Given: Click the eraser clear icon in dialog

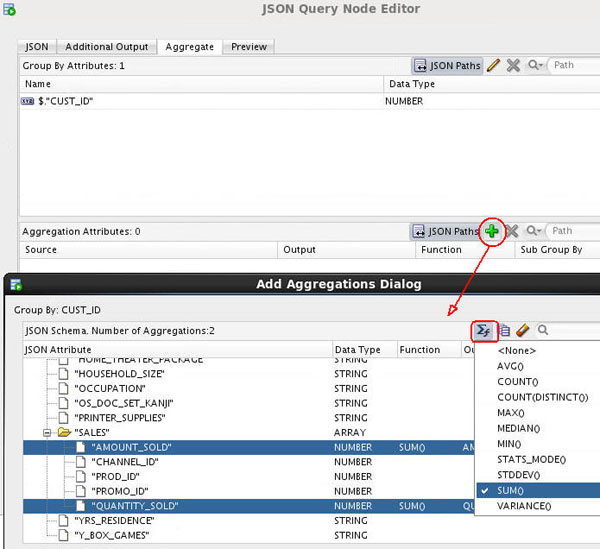Looking at the screenshot, I should (x=523, y=331).
